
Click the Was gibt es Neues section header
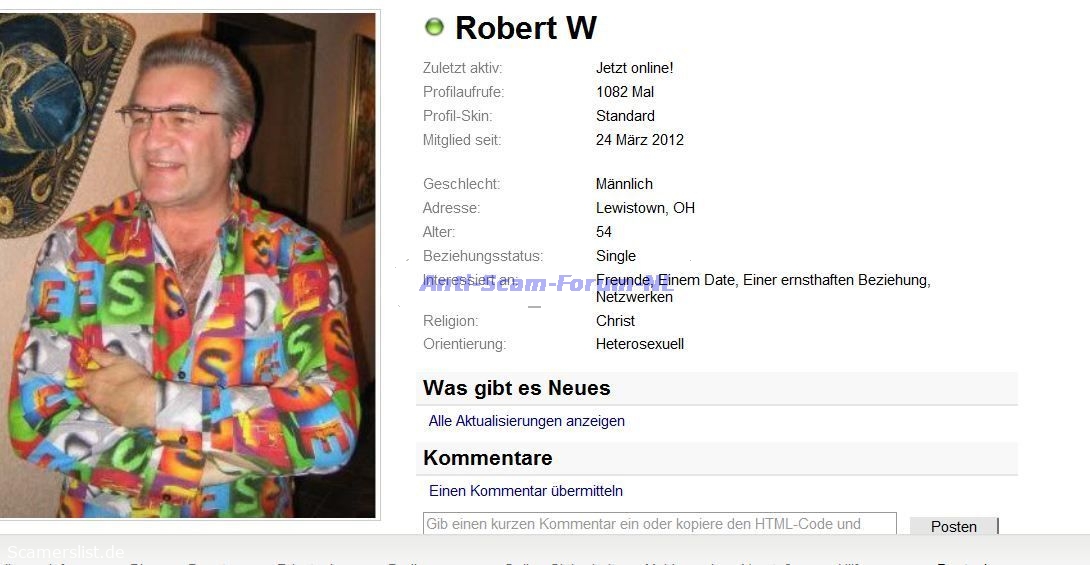click(x=717, y=388)
